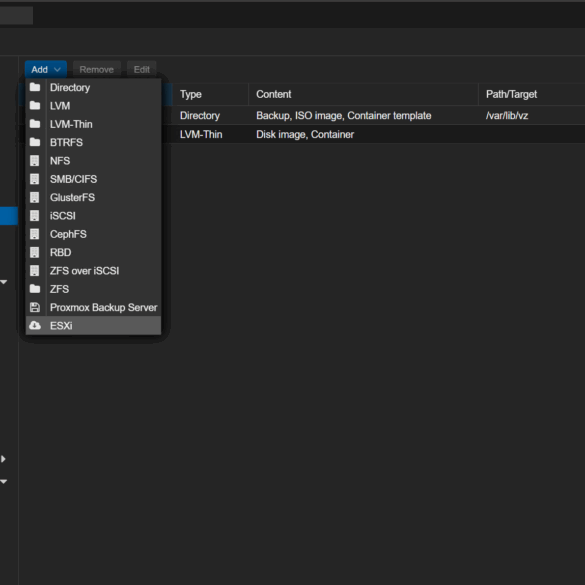Select CephFS menu entry
Screen dimensions: 585x585
pyautogui.click(x=93, y=234)
